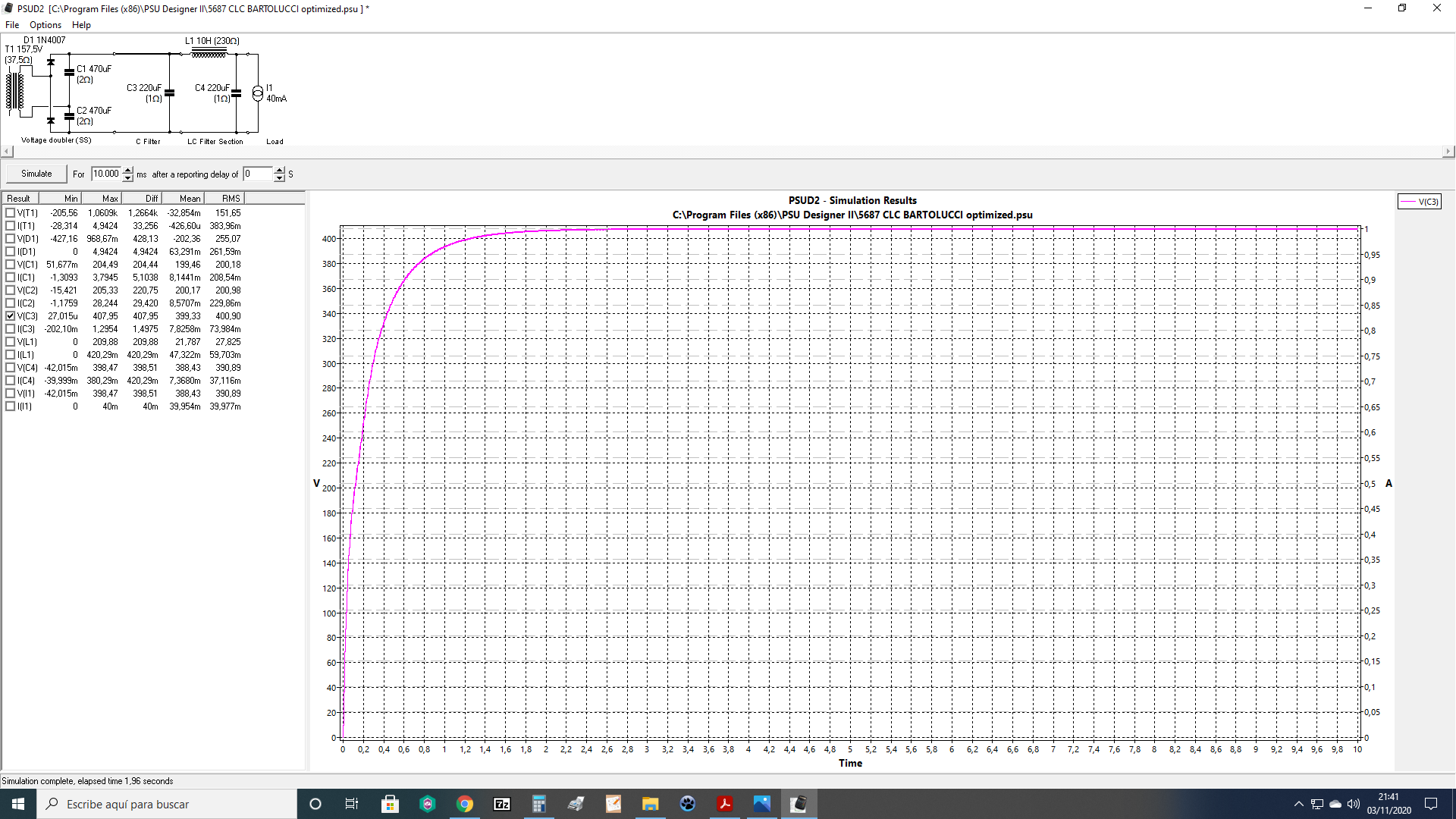Toggle V(C4) result checkbox
This screenshot has height=819, width=1456.
pyautogui.click(x=11, y=368)
